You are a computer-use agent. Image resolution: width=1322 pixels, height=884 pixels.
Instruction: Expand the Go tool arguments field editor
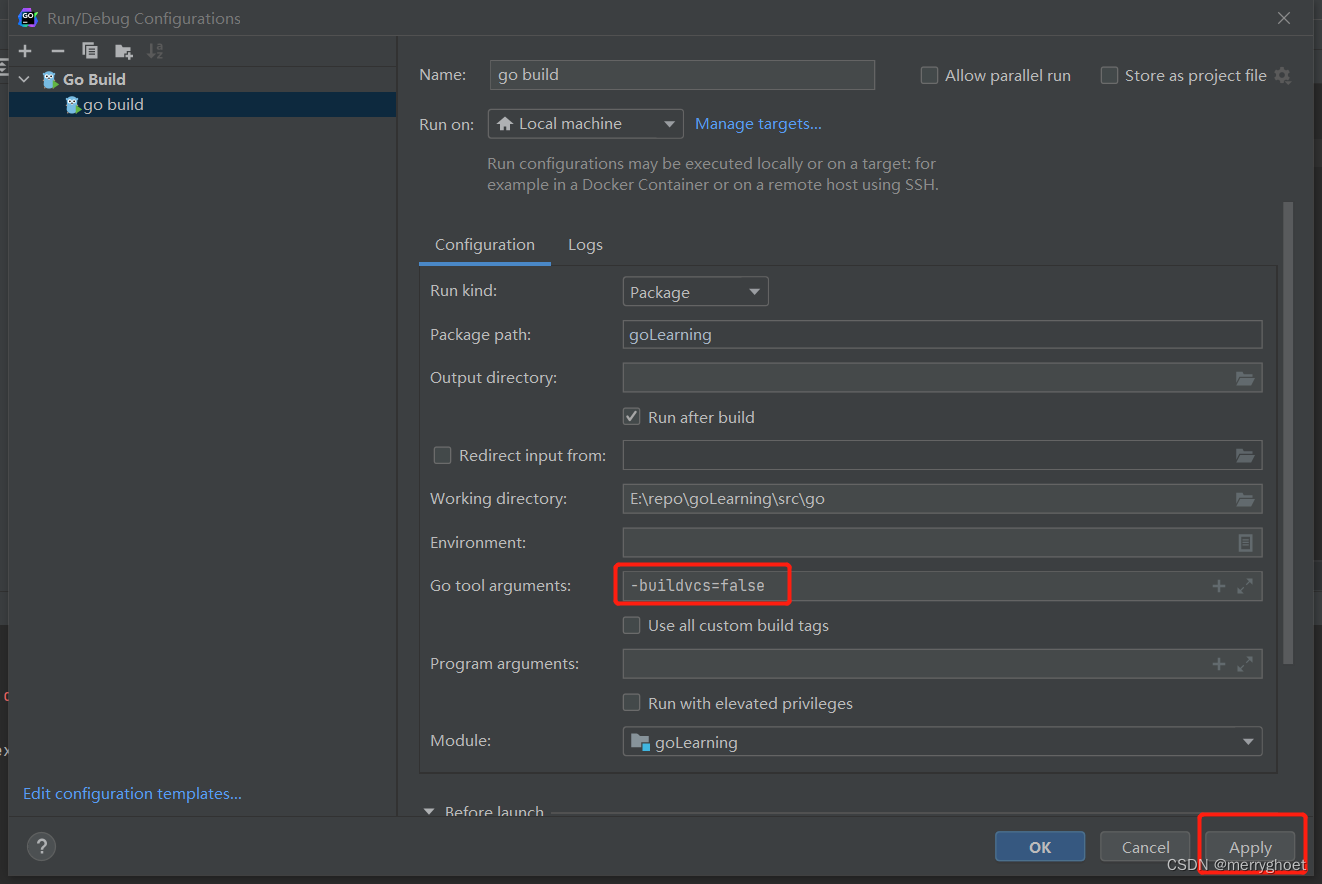tap(1244, 586)
